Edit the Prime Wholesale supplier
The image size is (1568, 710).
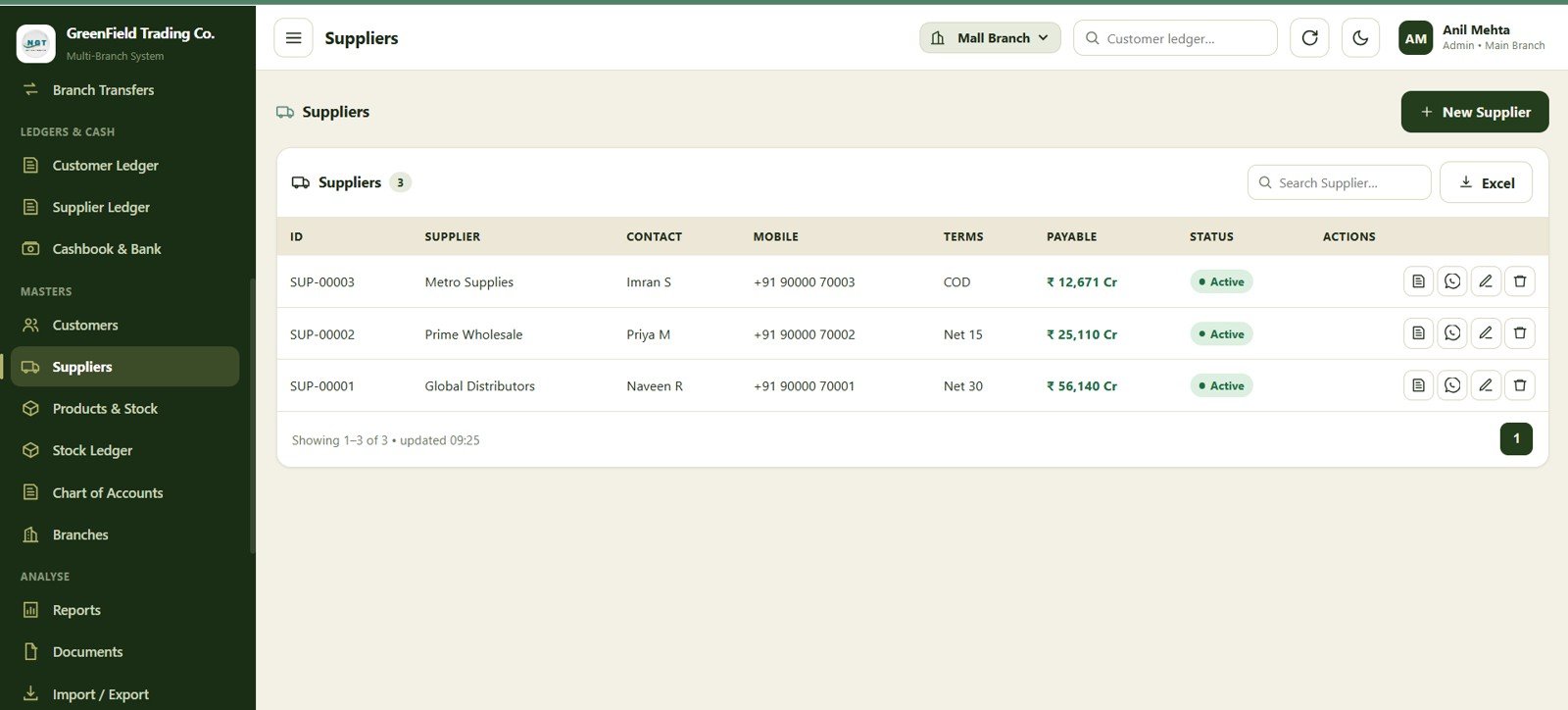[x=1486, y=333]
